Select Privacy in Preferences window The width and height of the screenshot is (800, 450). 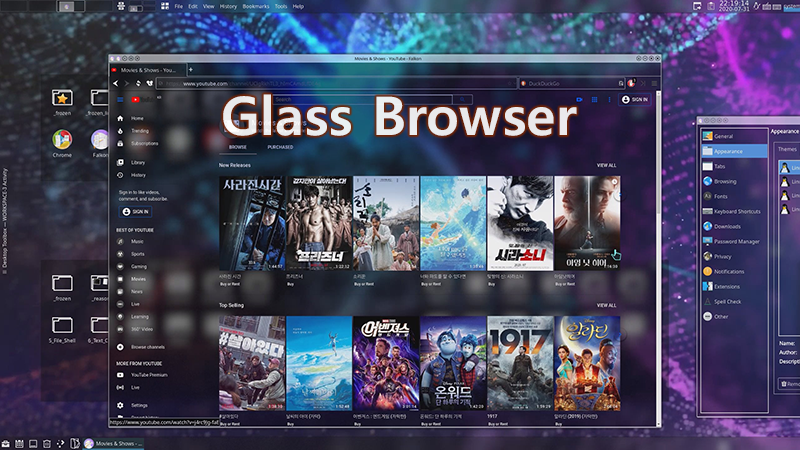[x=734, y=257]
